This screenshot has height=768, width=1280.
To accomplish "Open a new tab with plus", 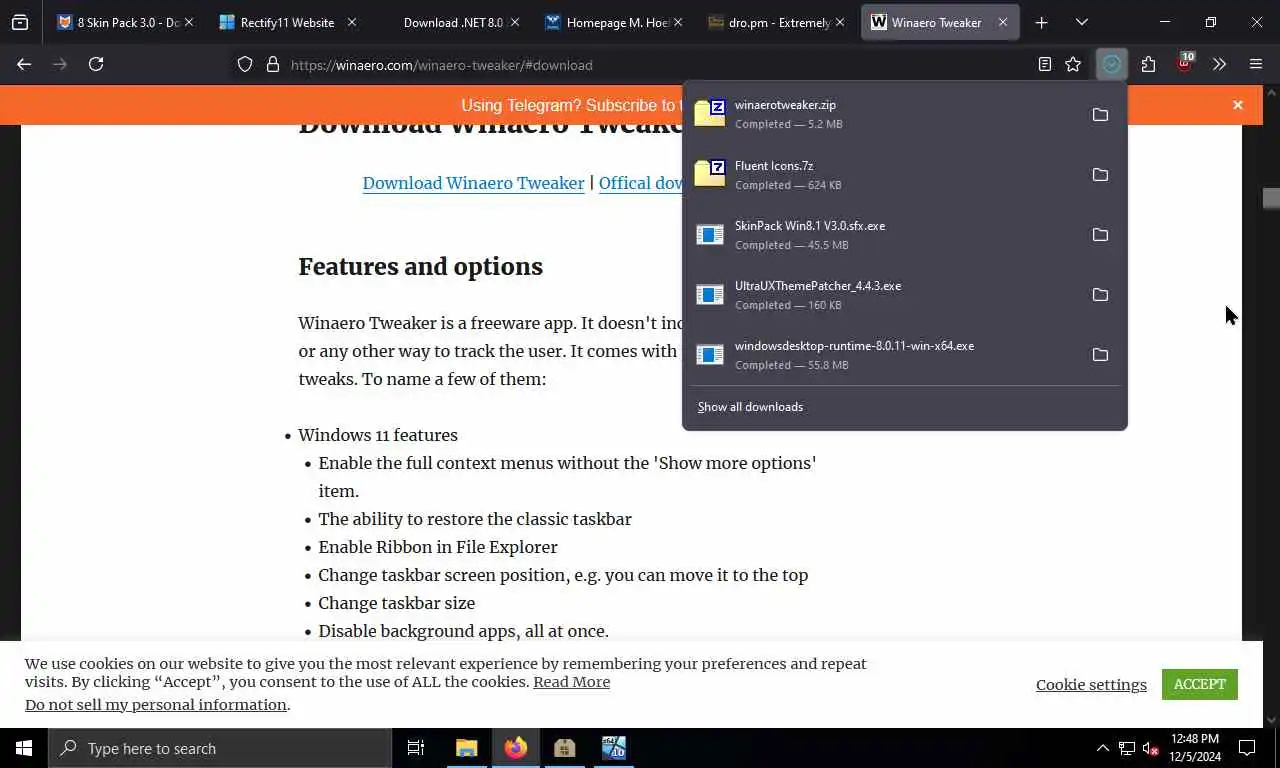I will click(1041, 22).
